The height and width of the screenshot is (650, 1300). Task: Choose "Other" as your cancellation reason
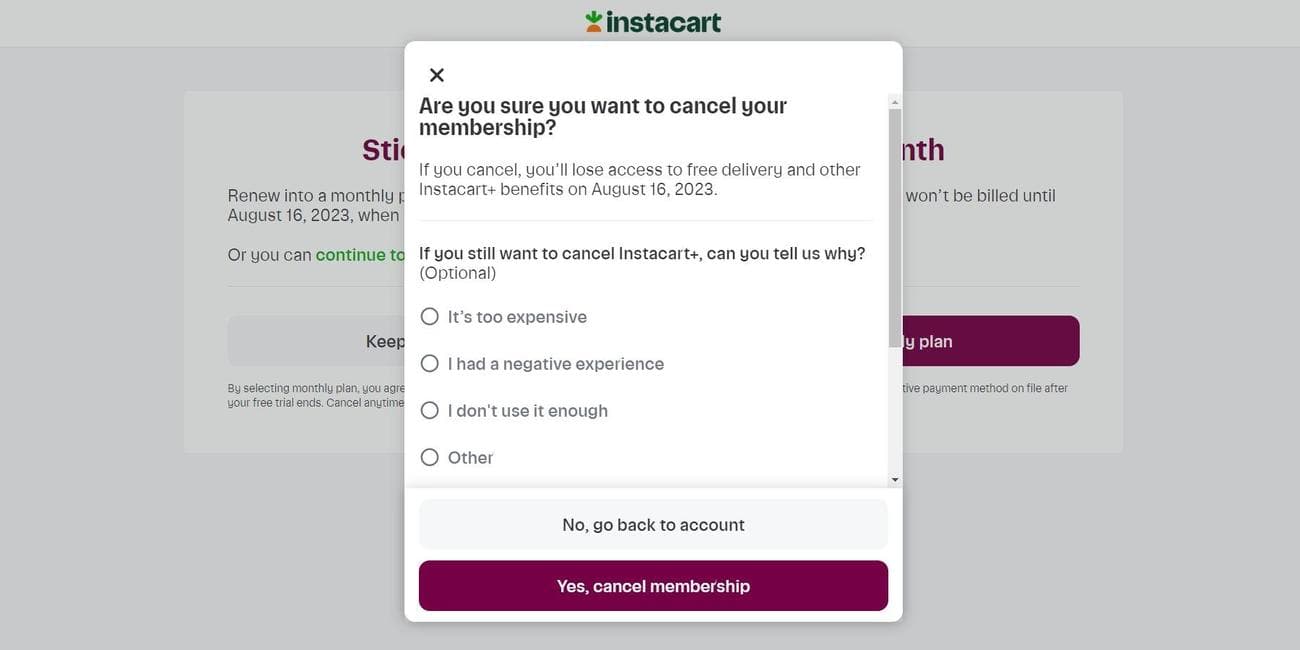(x=429, y=457)
